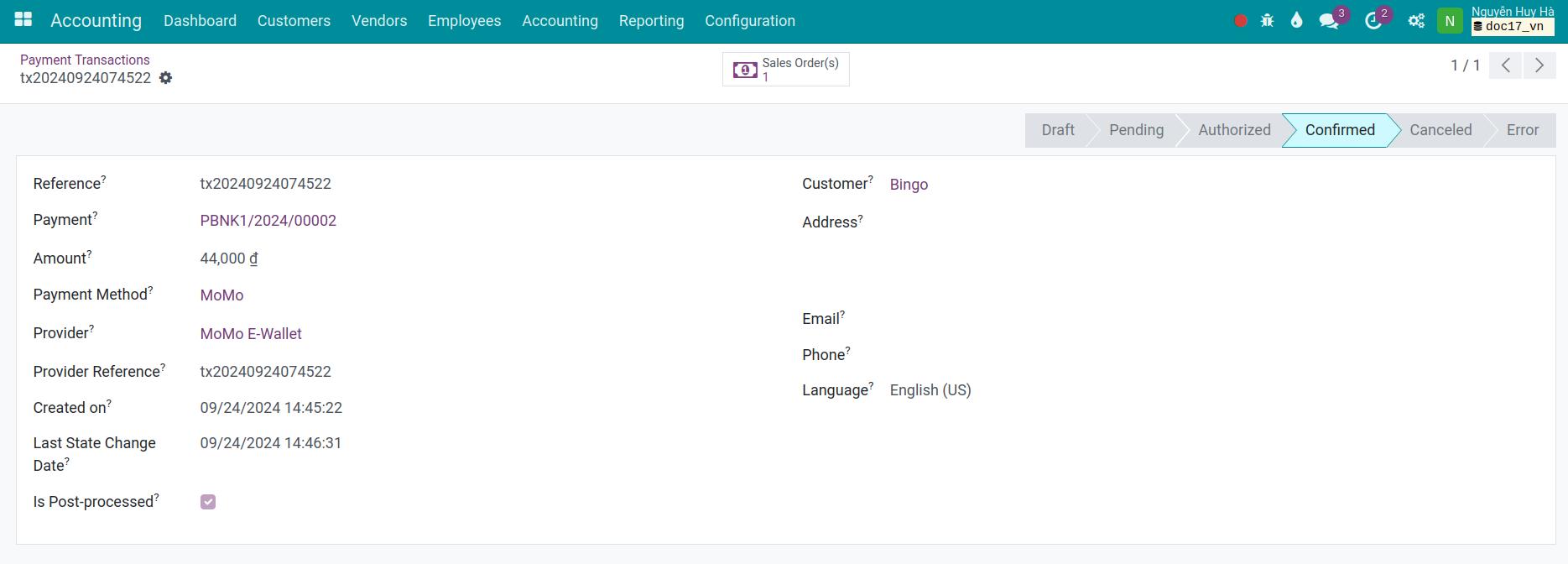
Task: Select the Pending status stage
Action: (x=1136, y=130)
